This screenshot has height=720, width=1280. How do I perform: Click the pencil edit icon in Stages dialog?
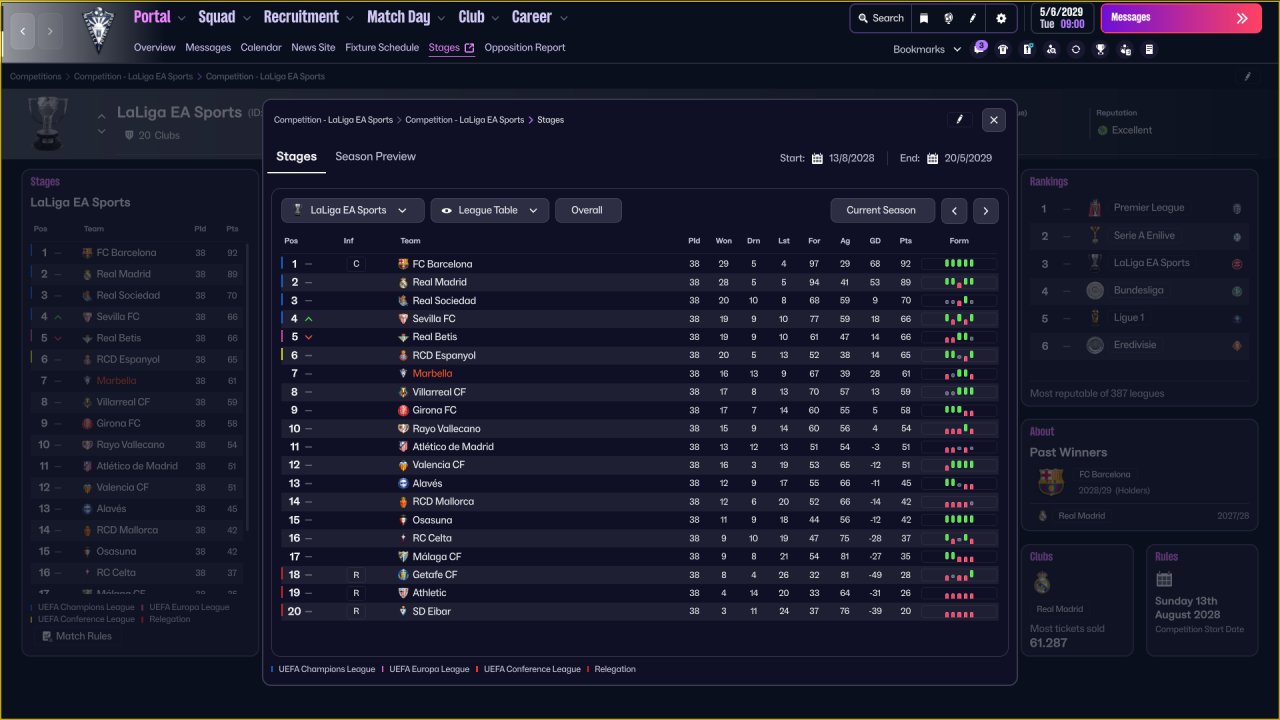point(960,120)
